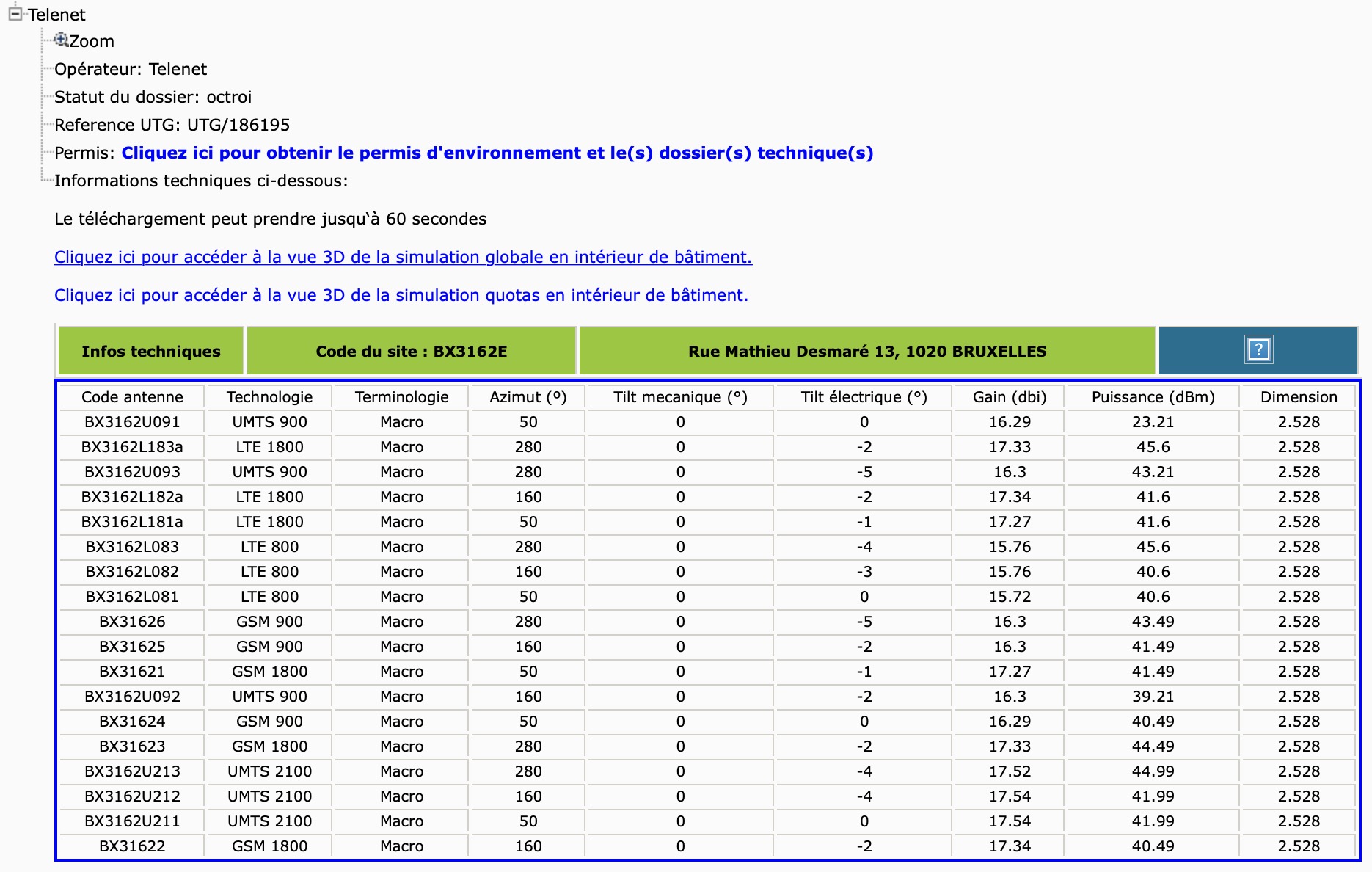
Task: Click 'LTE 800' technology in BX3162L083 row
Action: tap(269, 547)
